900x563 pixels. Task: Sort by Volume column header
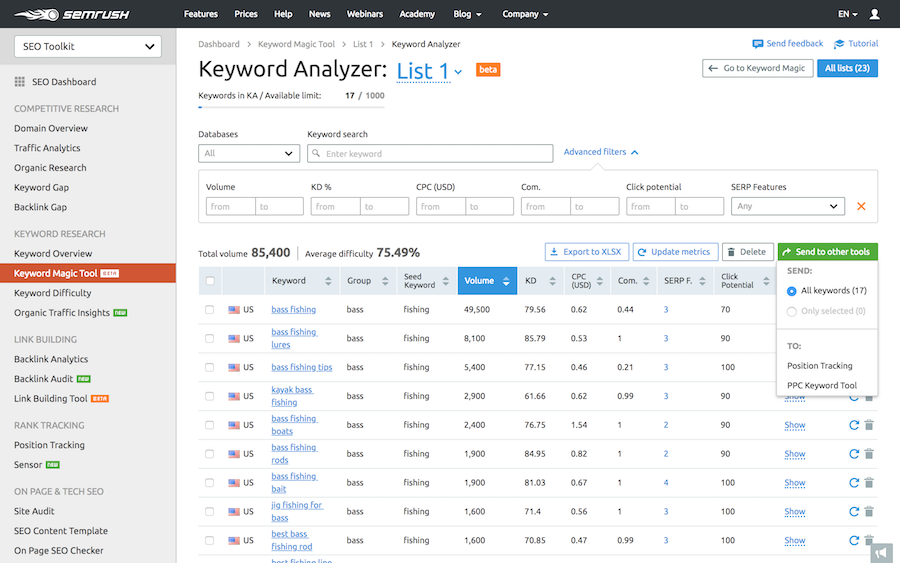click(x=487, y=281)
